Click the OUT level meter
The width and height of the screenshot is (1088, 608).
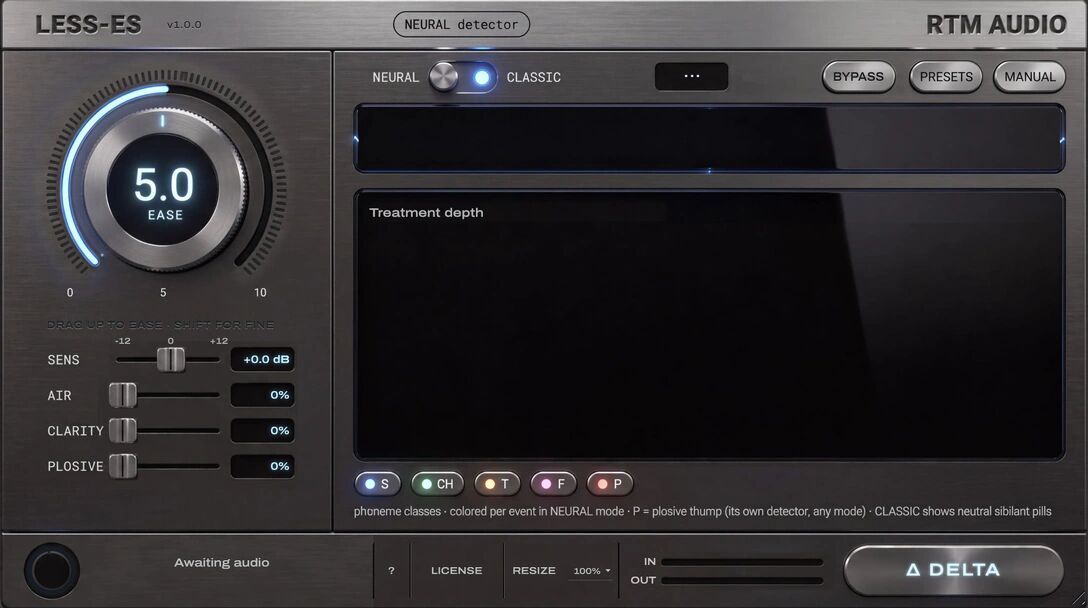(x=742, y=580)
